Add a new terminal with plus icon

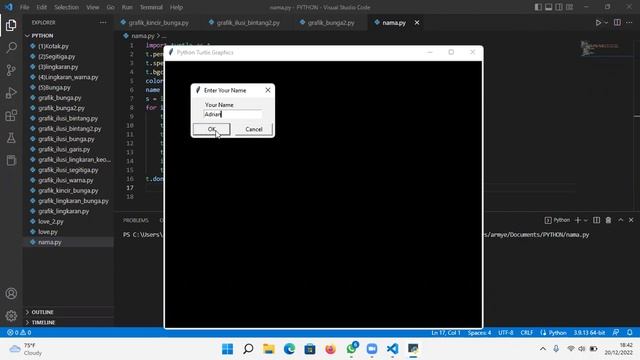[578, 220]
